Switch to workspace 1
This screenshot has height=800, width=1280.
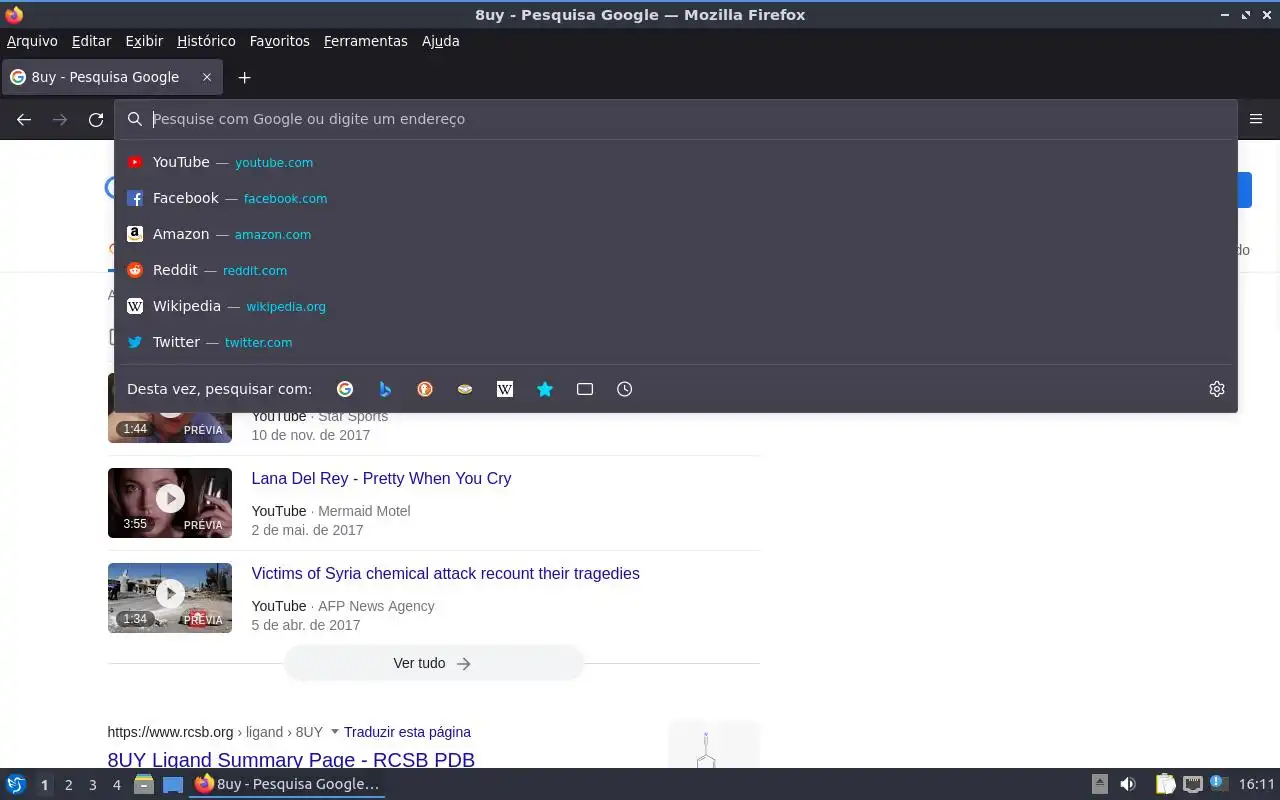[x=44, y=785]
